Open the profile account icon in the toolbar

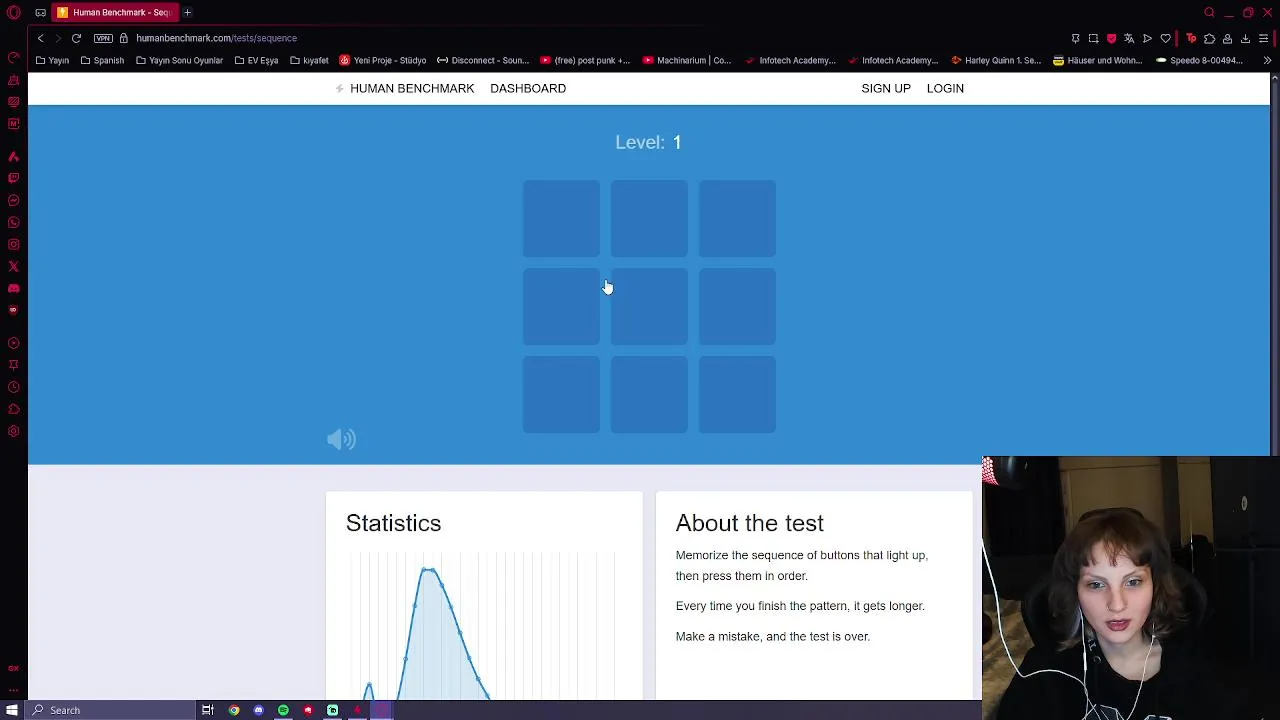(1227, 38)
